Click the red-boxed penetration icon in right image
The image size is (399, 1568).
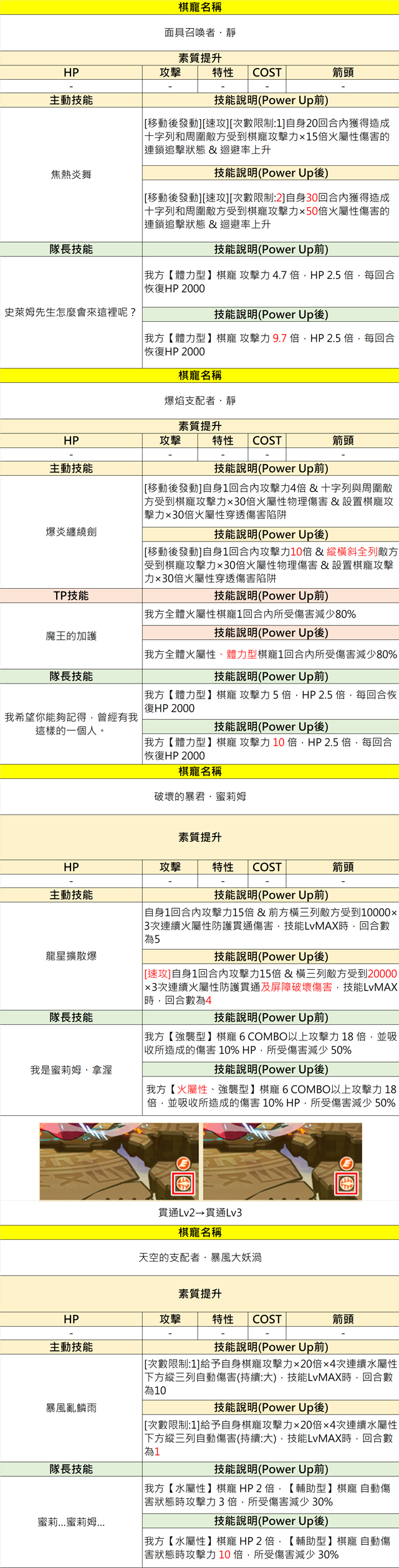pyautogui.click(x=347, y=1184)
